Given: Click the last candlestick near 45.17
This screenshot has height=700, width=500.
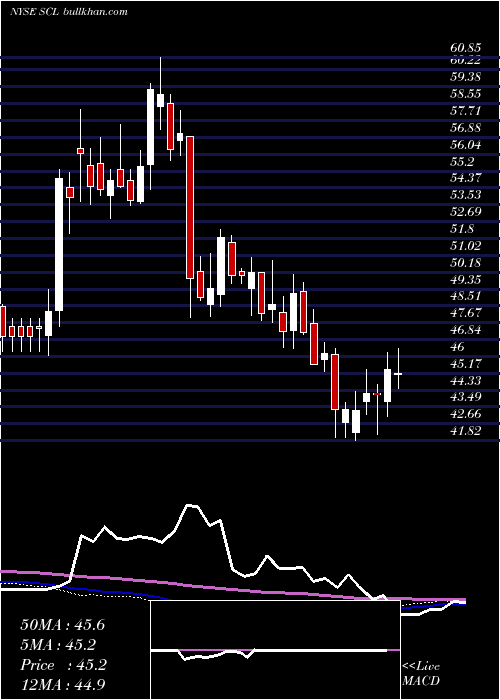Looking at the screenshot, I should [x=398, y=374].
